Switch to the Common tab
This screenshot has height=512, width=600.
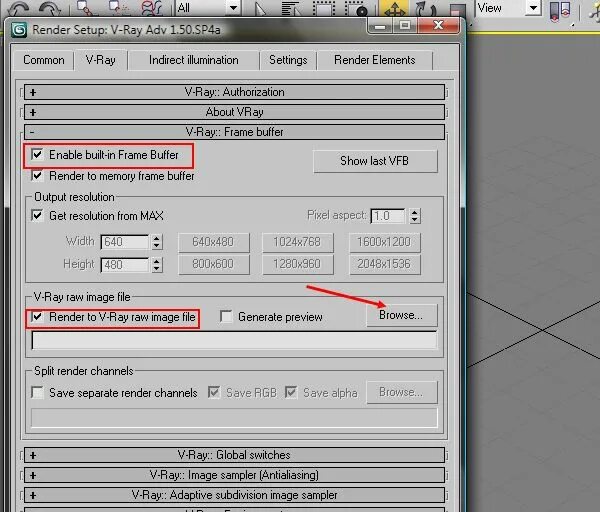44,60
